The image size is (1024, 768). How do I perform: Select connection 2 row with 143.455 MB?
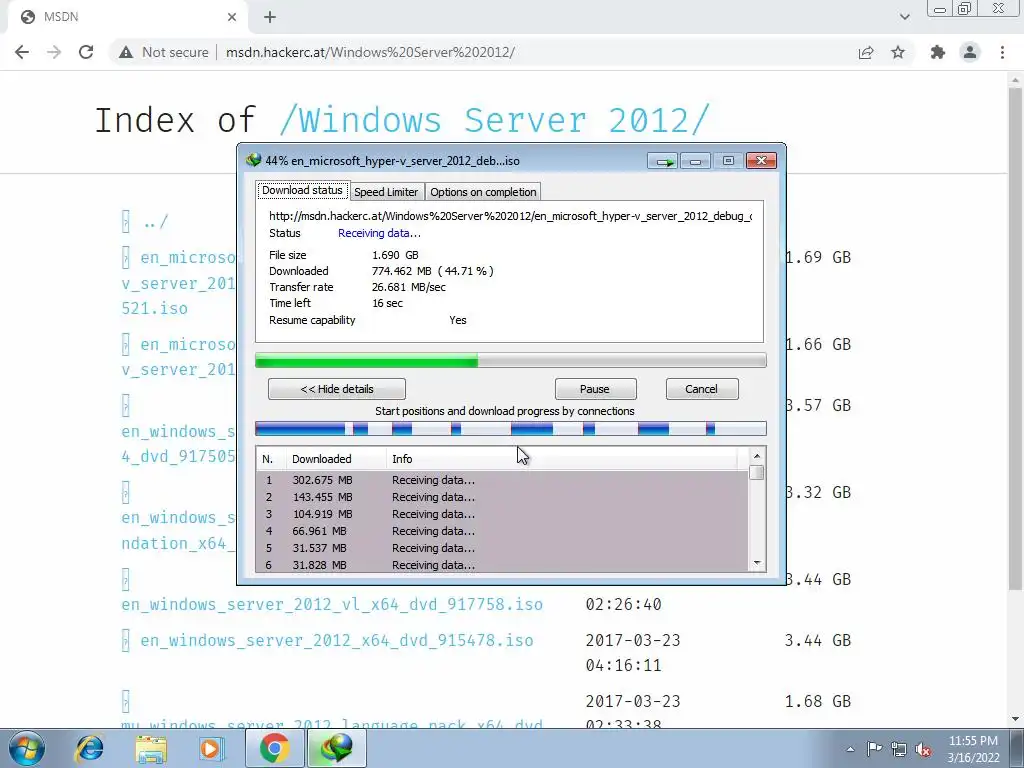click(502, 497)
